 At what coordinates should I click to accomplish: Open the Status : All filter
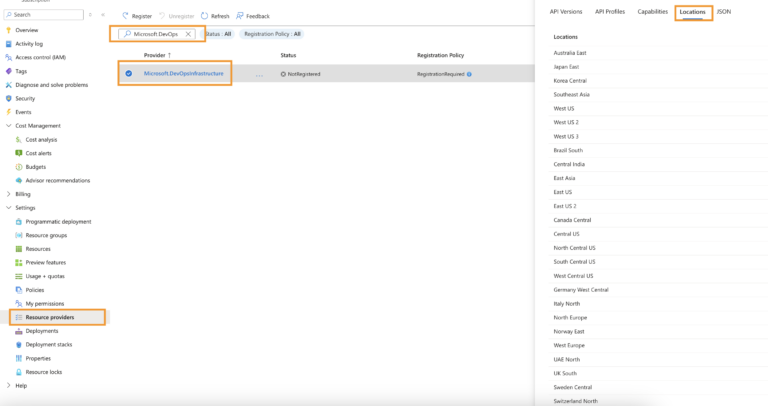coord(218,34)
